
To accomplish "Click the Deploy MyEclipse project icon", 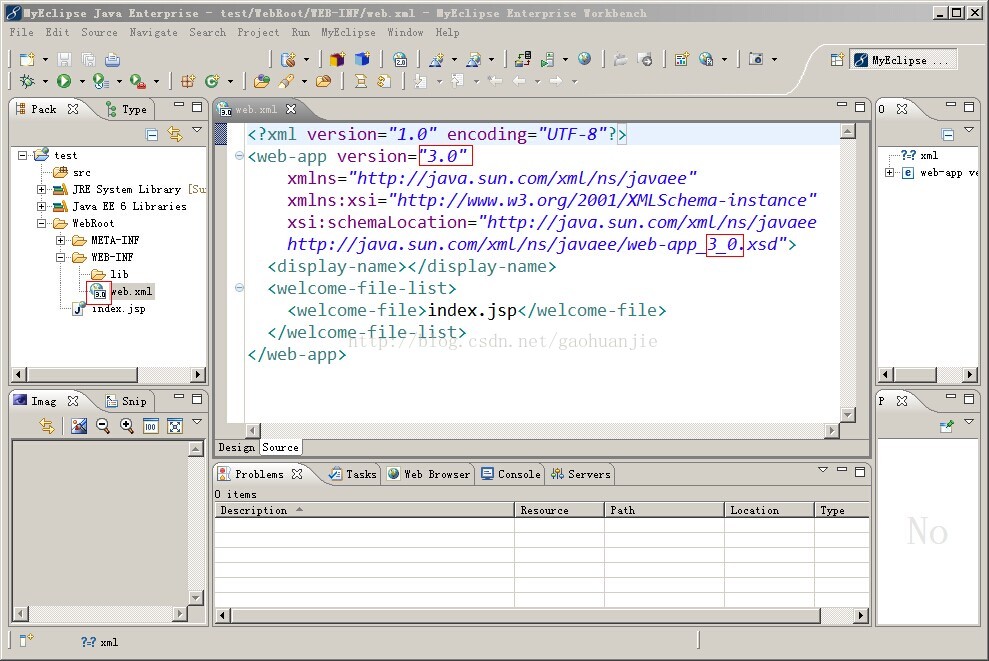I will coord(523,59).
